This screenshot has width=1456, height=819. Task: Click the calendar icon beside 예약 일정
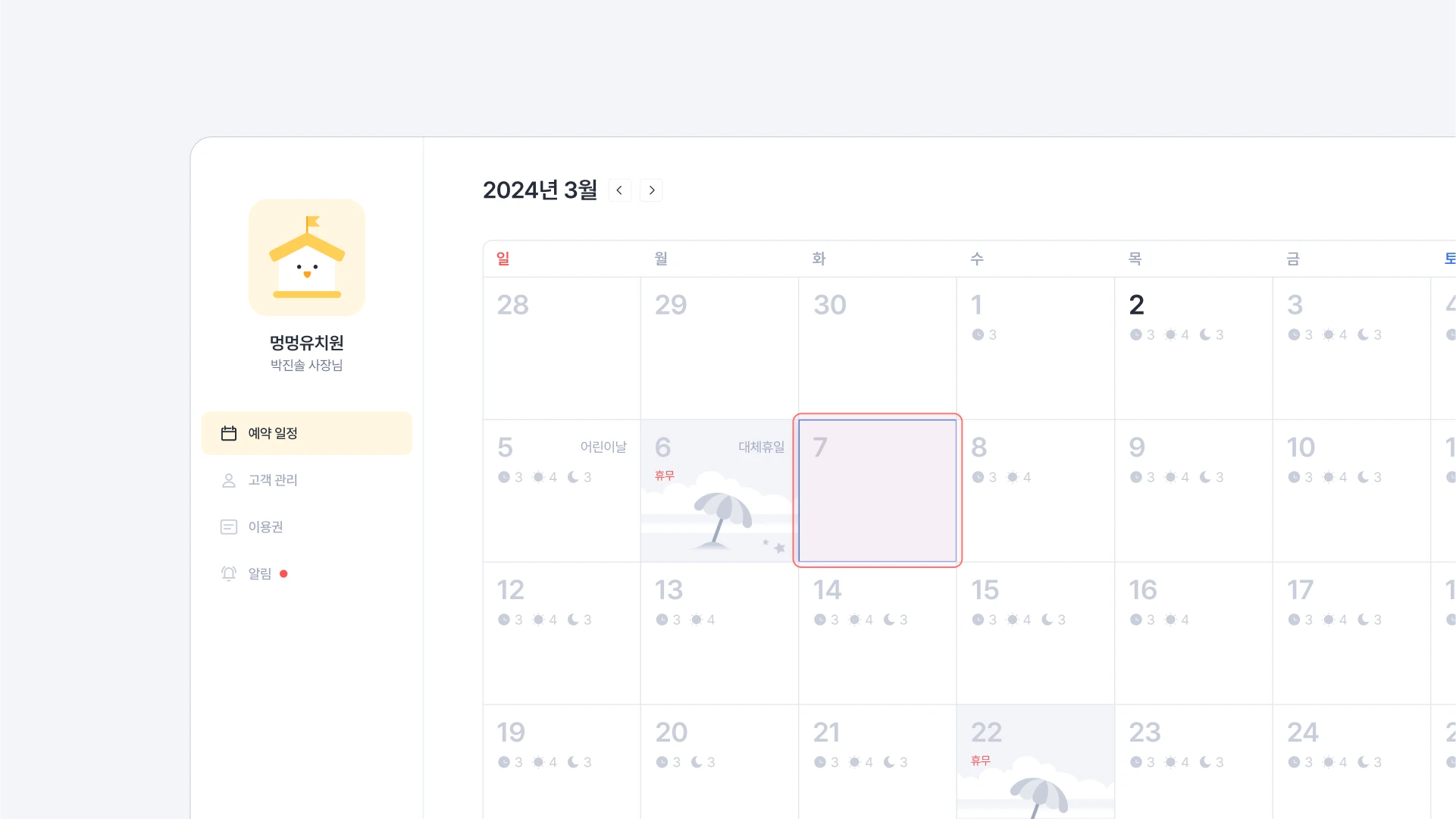coord(229,433)
